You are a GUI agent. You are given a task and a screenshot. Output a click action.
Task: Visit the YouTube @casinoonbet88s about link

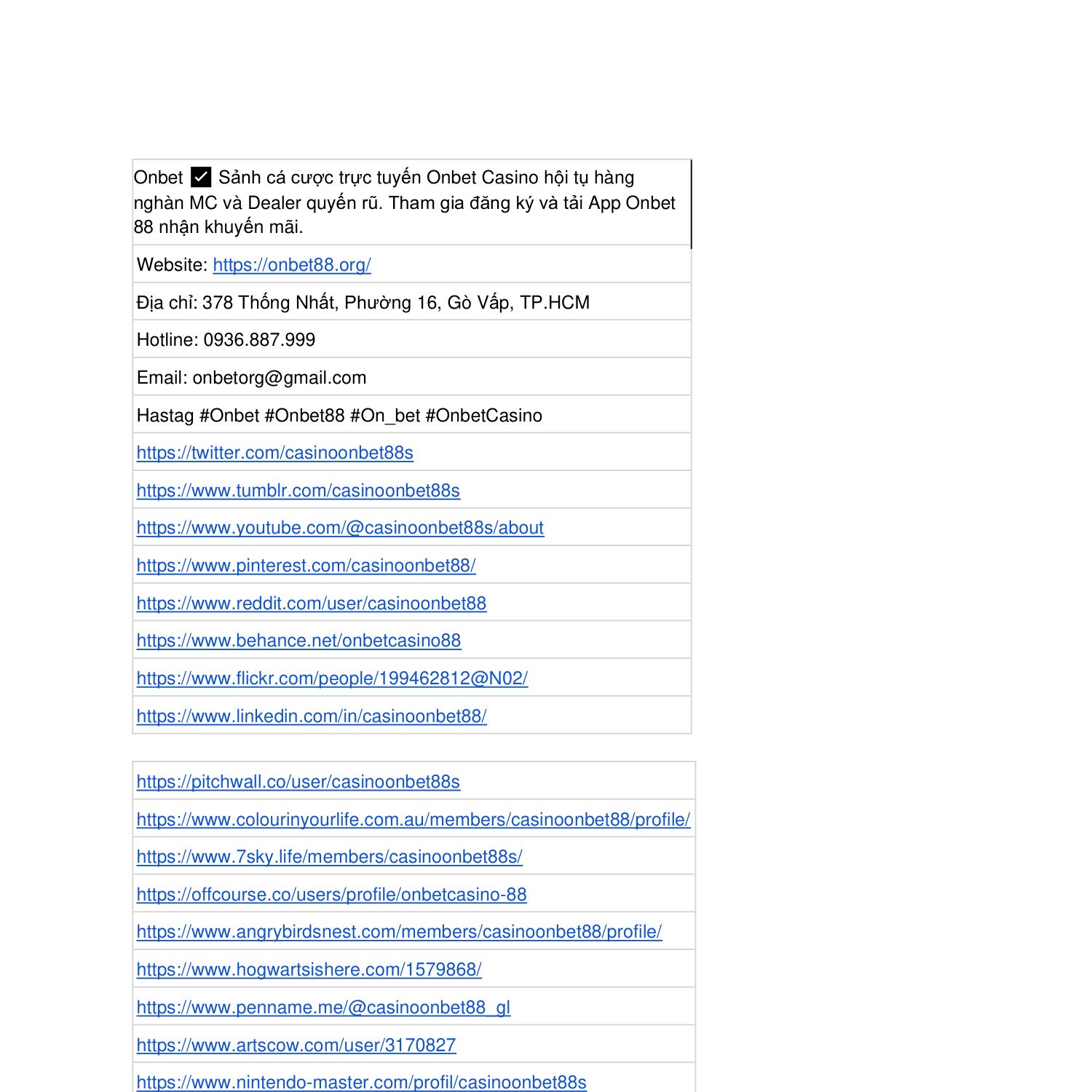340,528
